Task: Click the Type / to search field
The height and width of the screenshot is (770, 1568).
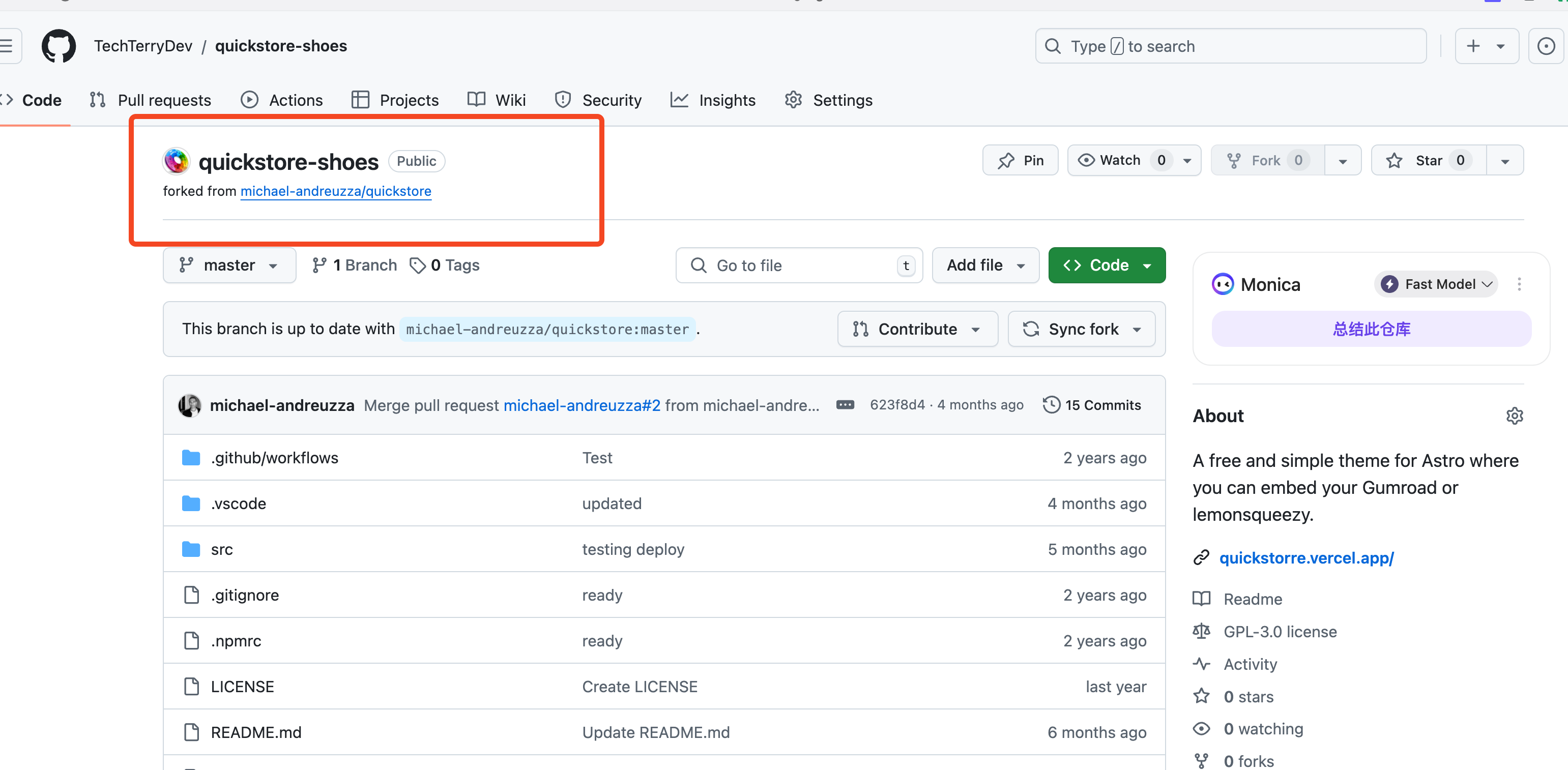Action: tap(1231, 46)
